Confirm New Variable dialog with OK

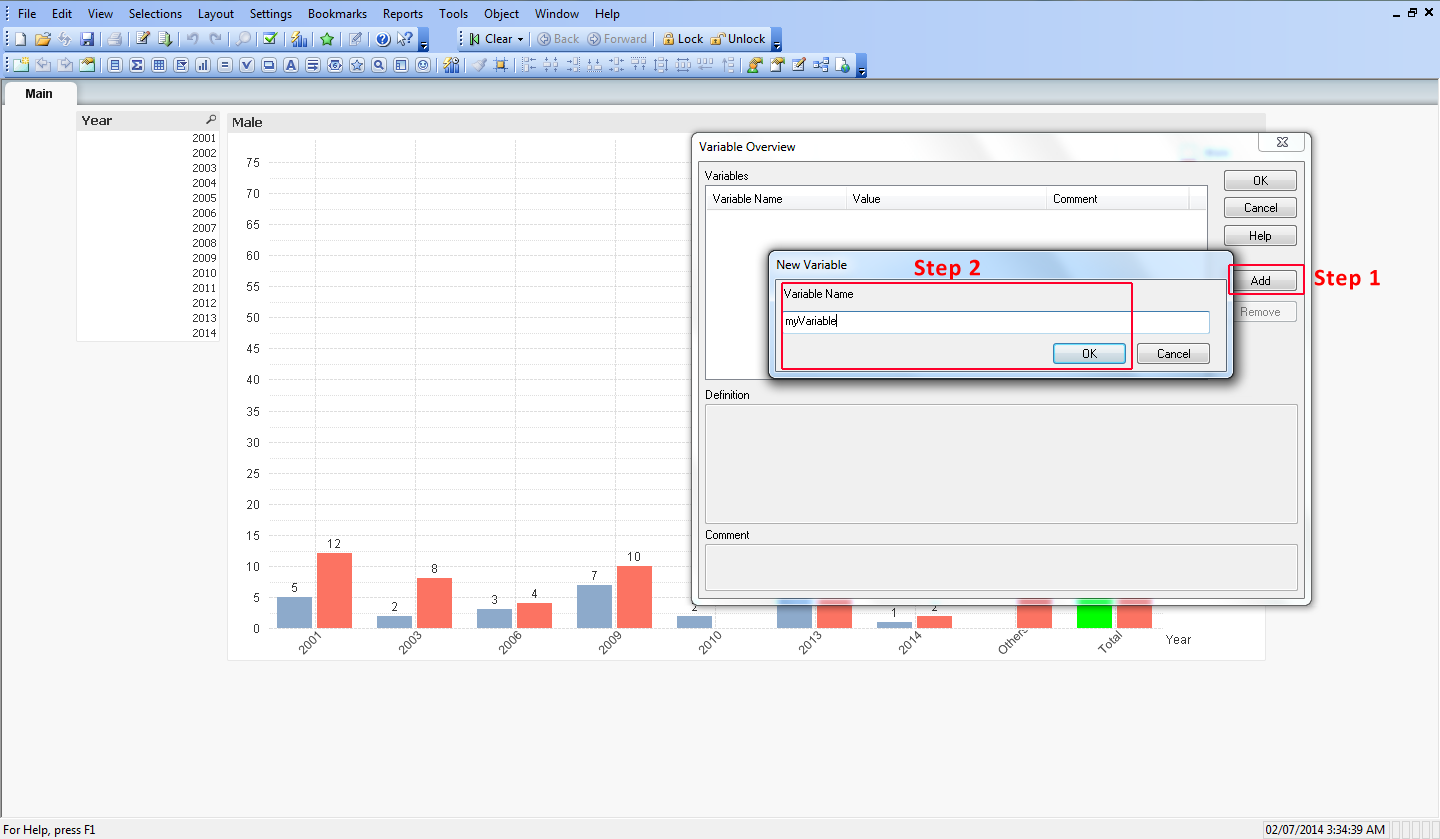[x=1089, y=353]
